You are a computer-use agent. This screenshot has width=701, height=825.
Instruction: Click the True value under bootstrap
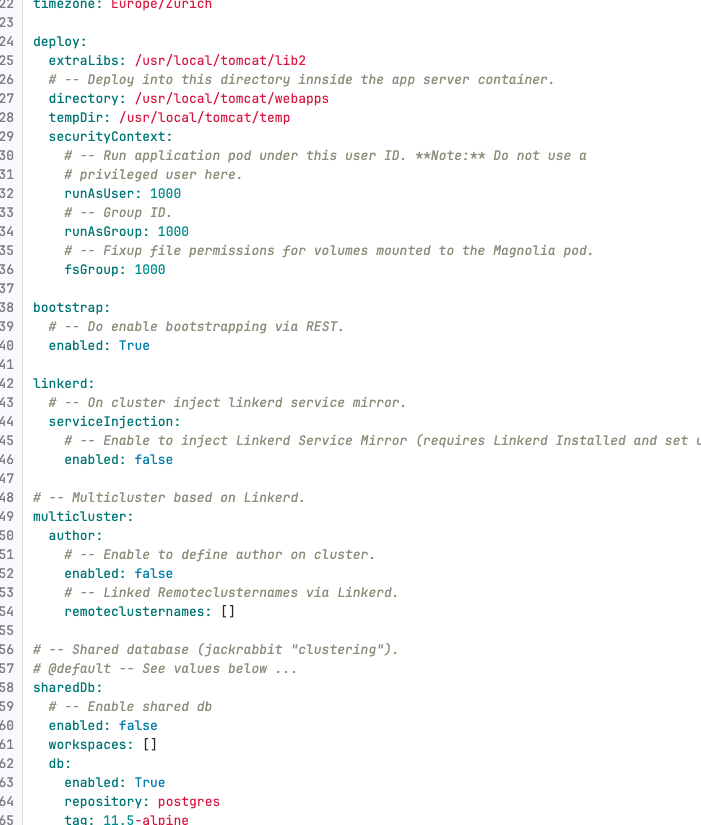[134, 346]
